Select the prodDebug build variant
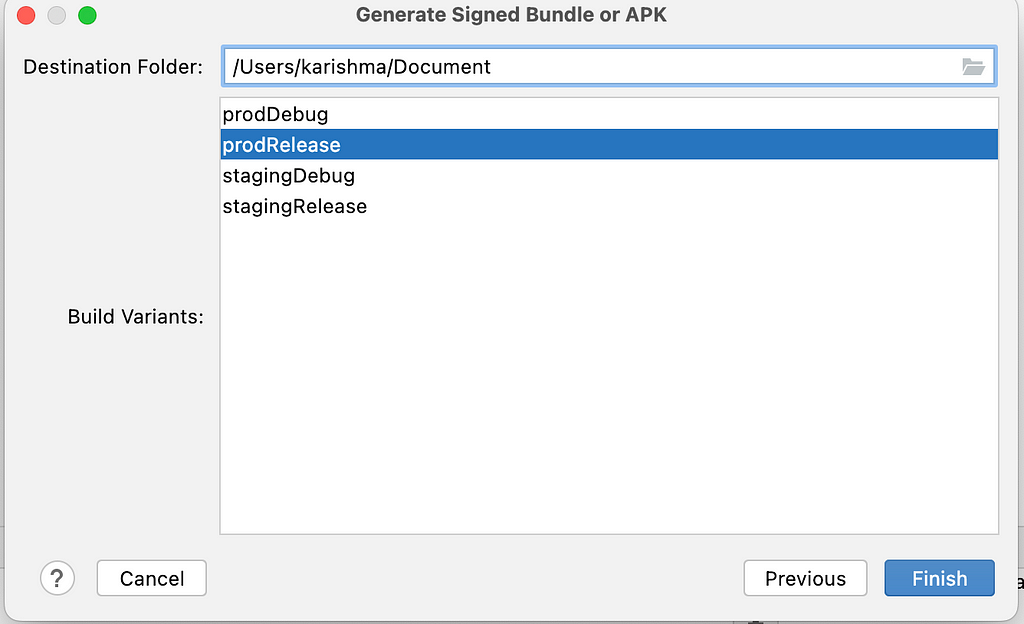The width and height of the screenshot is (1024, 624). [609, 114]
